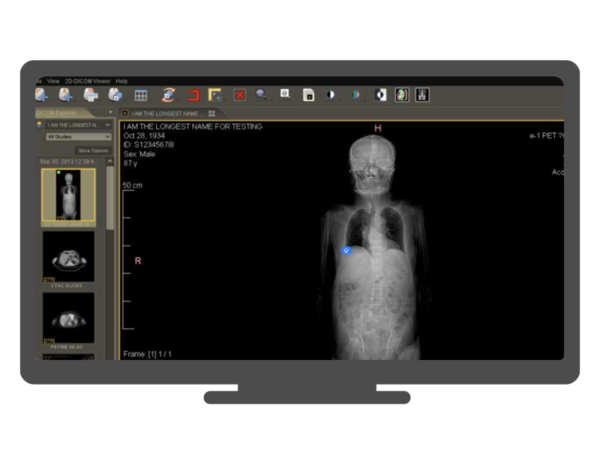The height and width of the screenshot is (450, 600).
Task: Open the 2D-DICOM Viewer menu
Action: point(88,81)
